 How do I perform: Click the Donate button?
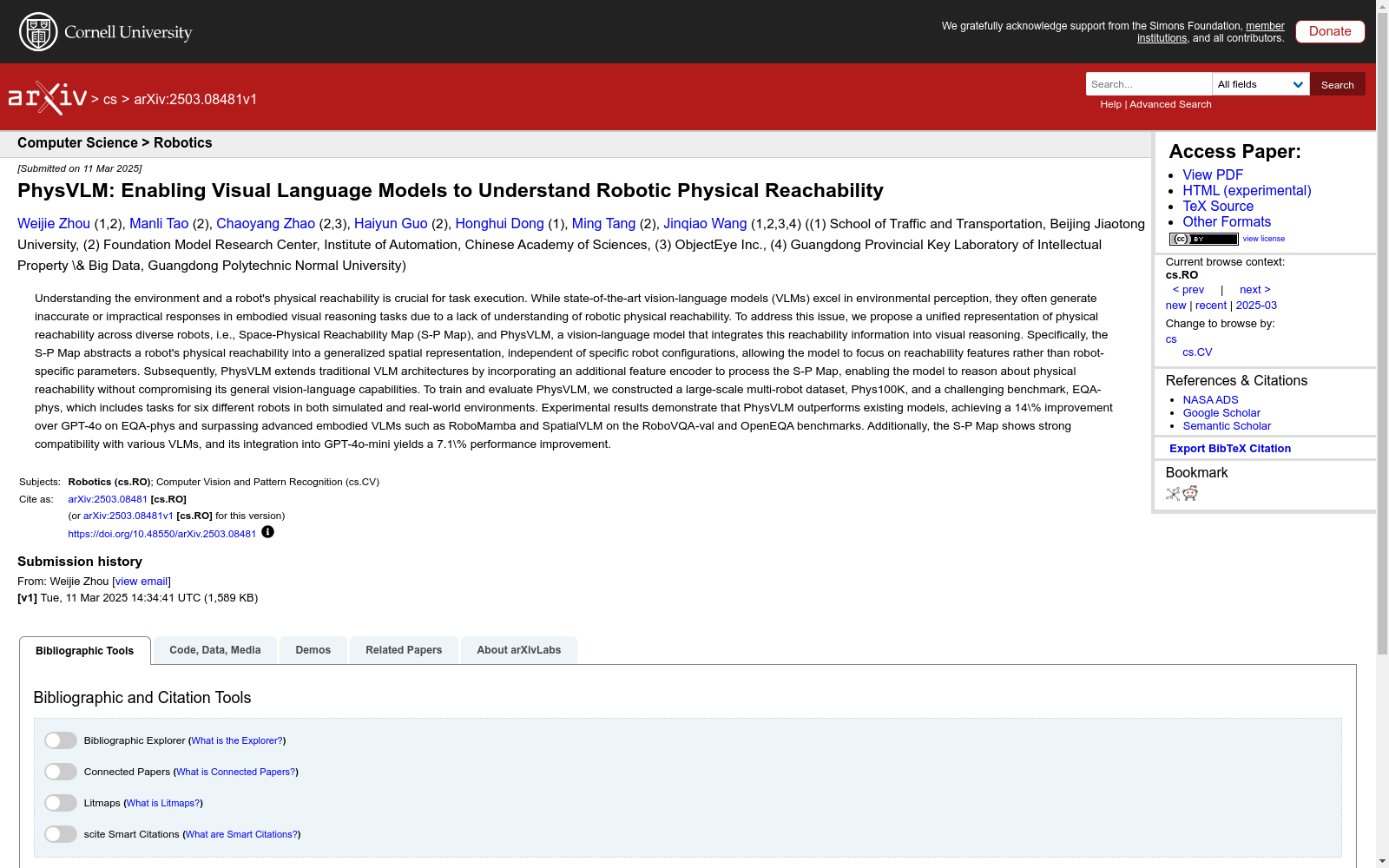tap(1330, 31)
